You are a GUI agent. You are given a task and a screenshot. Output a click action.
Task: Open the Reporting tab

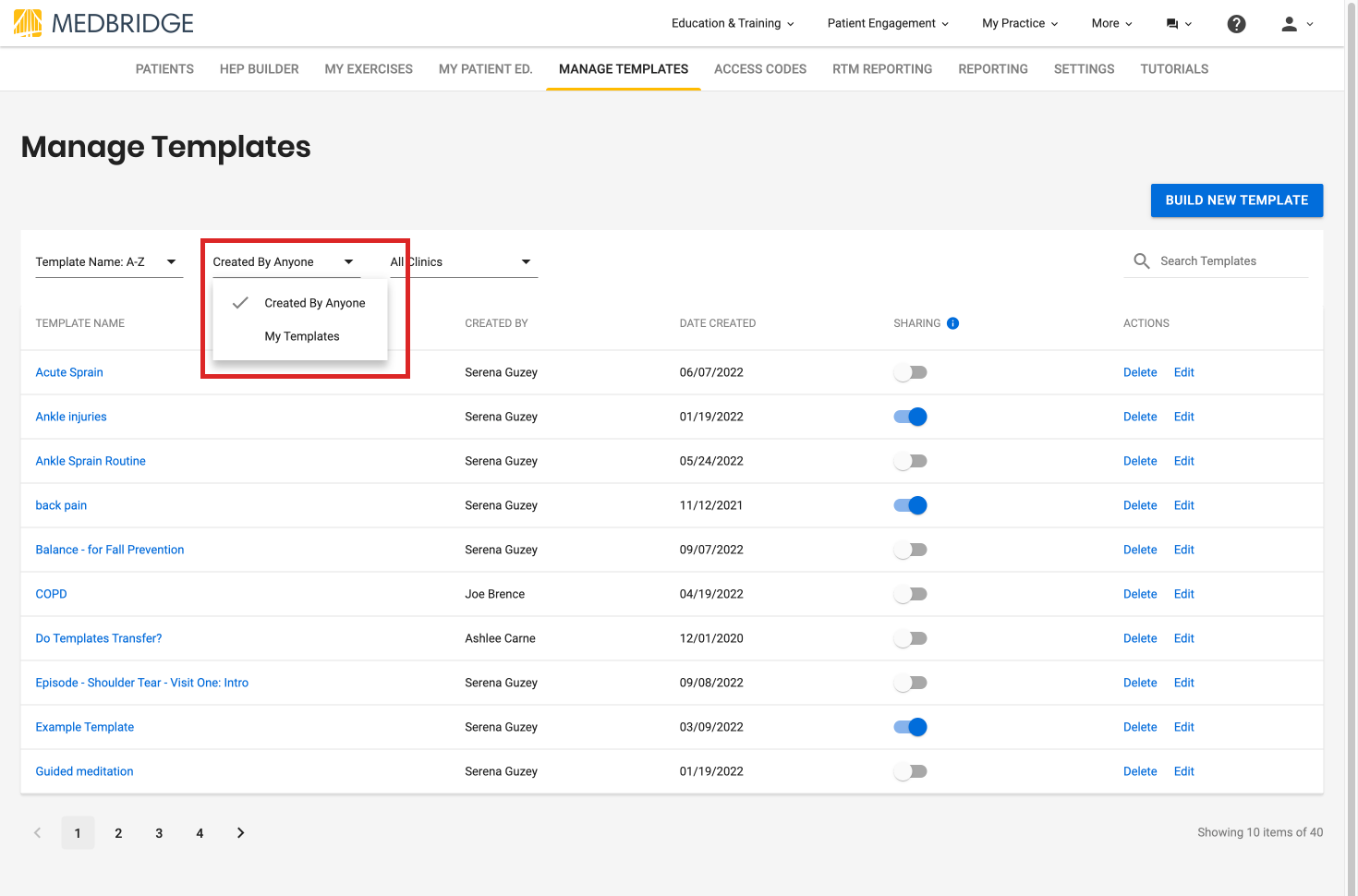click(993, 69)
